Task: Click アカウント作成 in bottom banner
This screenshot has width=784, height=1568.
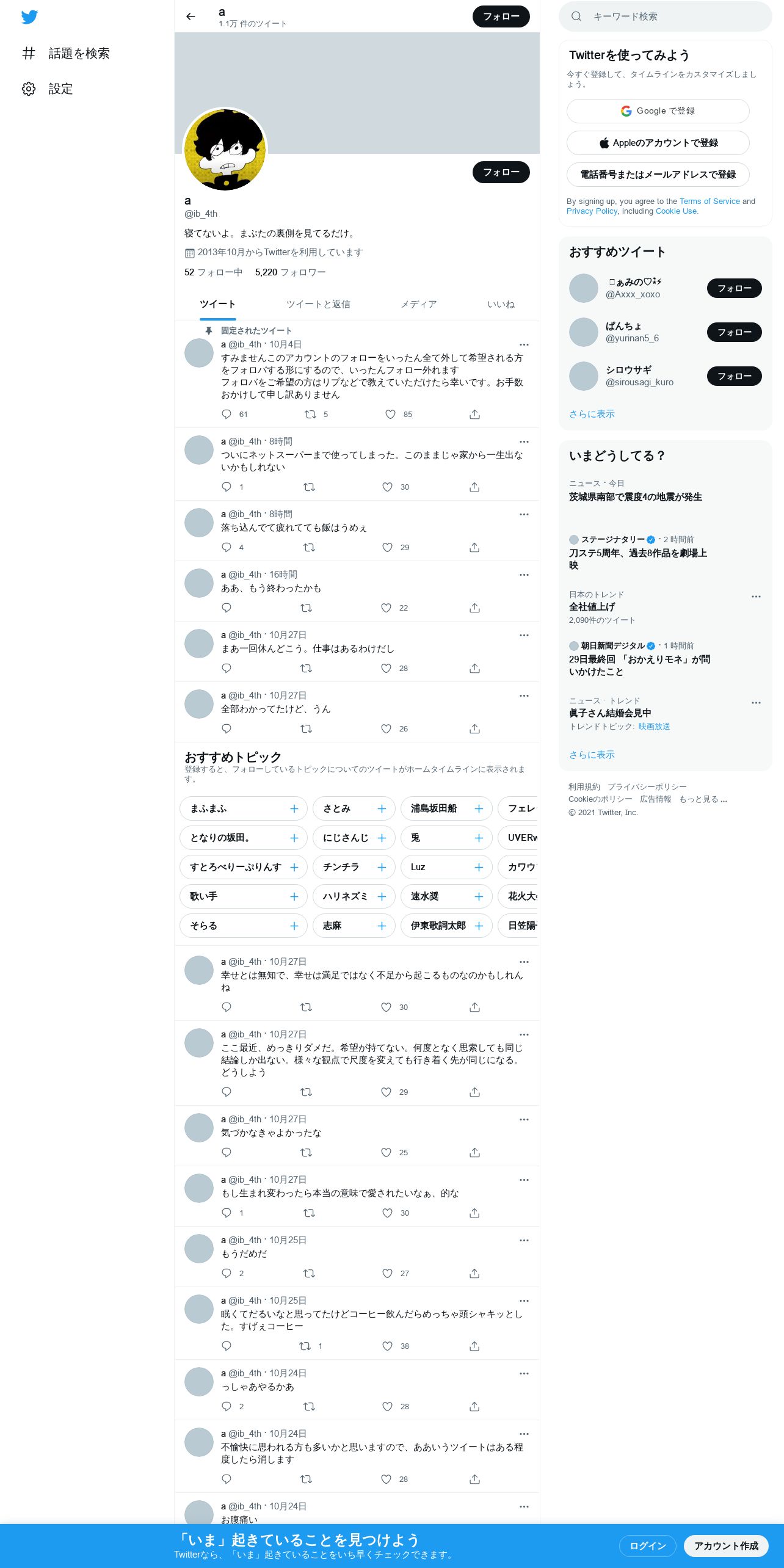Action: coord(726,1546)
